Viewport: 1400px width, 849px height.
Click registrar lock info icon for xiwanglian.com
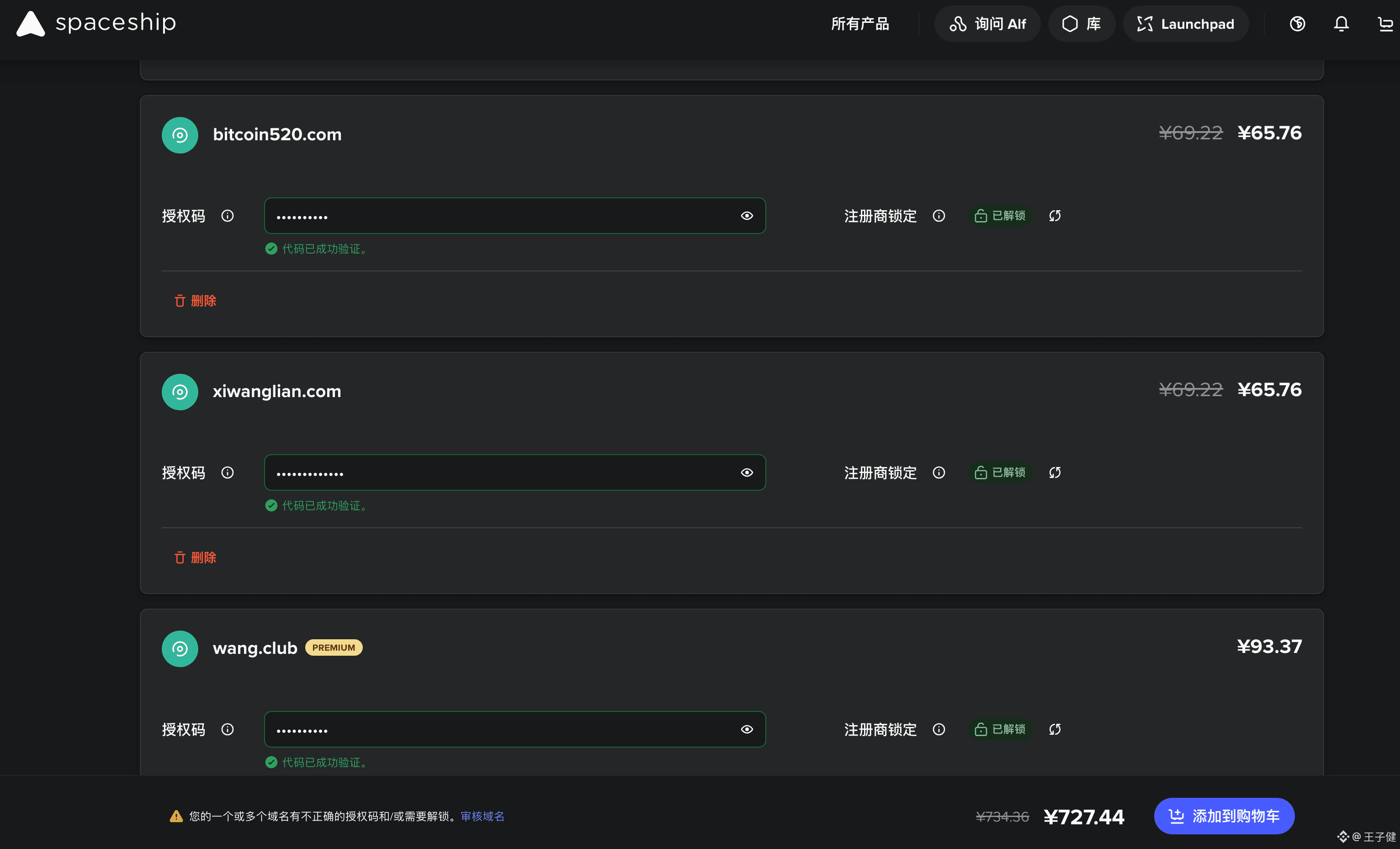coord(939,473)
